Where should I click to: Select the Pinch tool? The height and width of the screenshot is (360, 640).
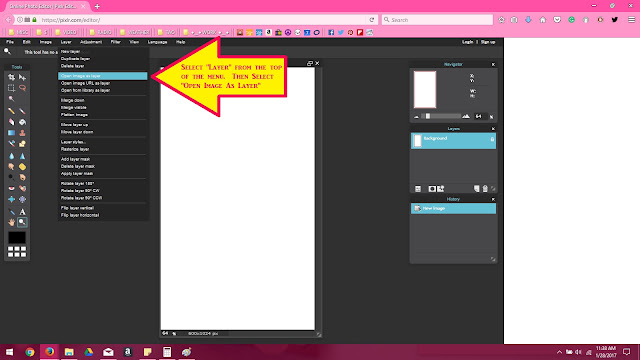pyautogui.click(x=22, y=199)
